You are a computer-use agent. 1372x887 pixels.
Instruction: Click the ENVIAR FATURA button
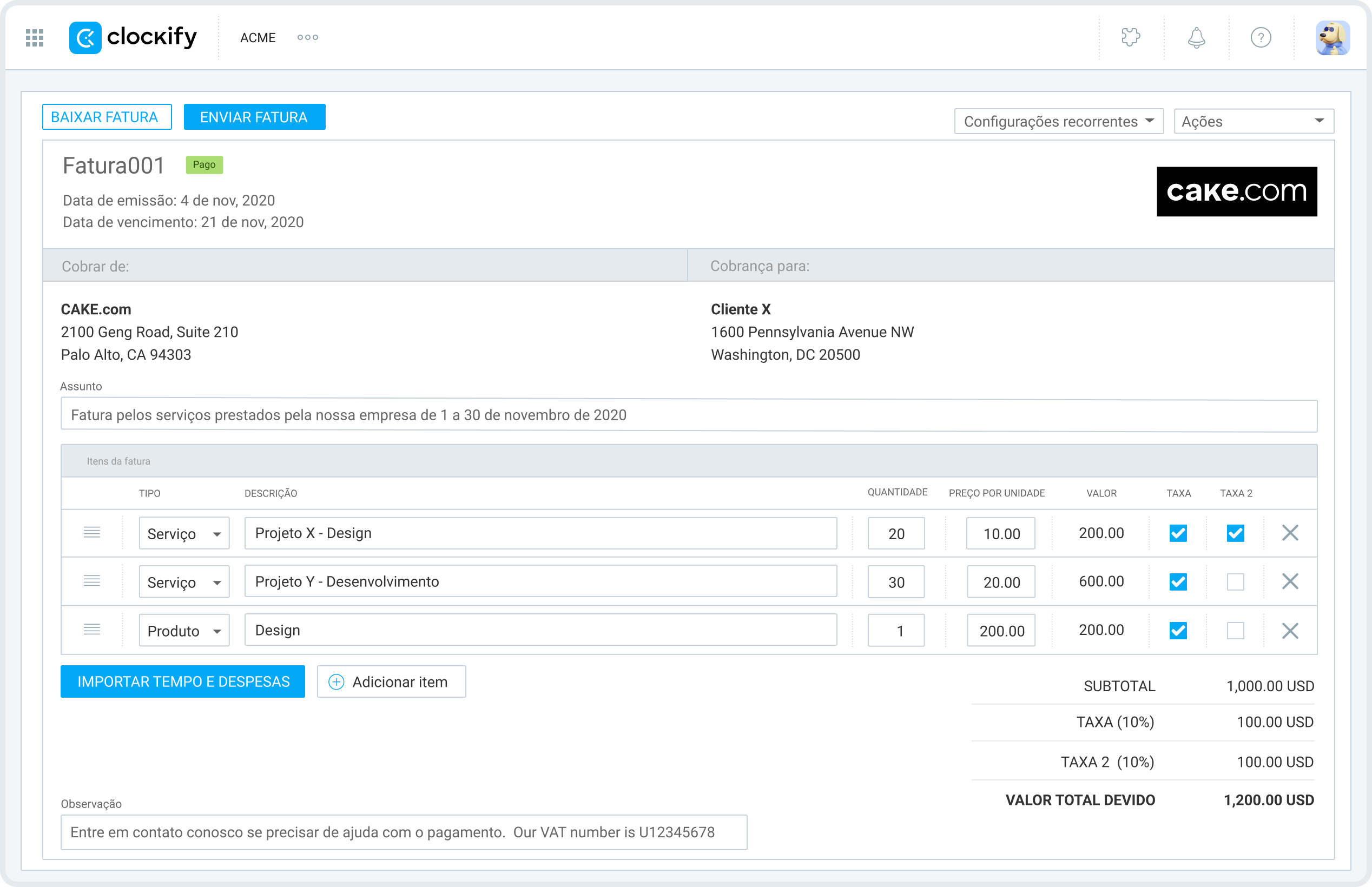[254, 117]
